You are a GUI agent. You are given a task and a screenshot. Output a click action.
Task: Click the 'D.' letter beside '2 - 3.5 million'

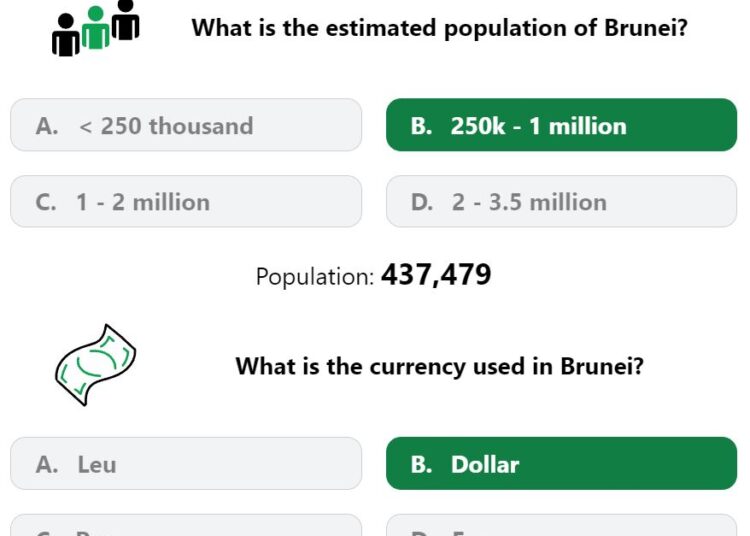422,202
